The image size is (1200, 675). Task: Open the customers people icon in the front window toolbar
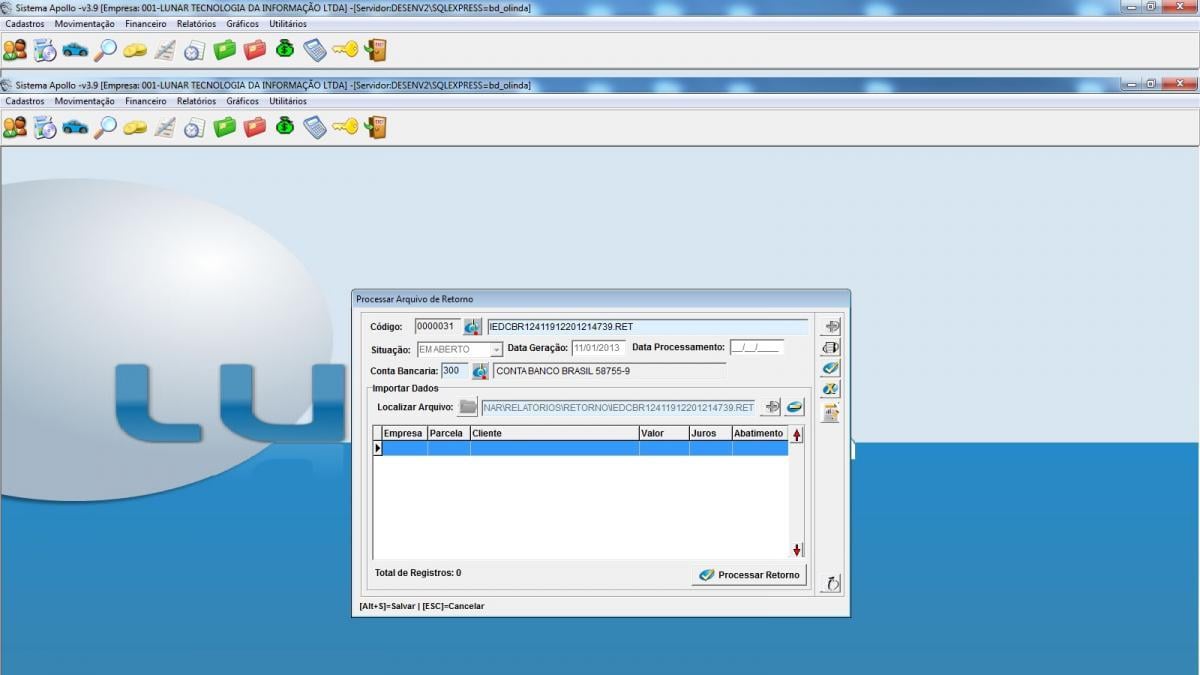[x=15, y=127]
